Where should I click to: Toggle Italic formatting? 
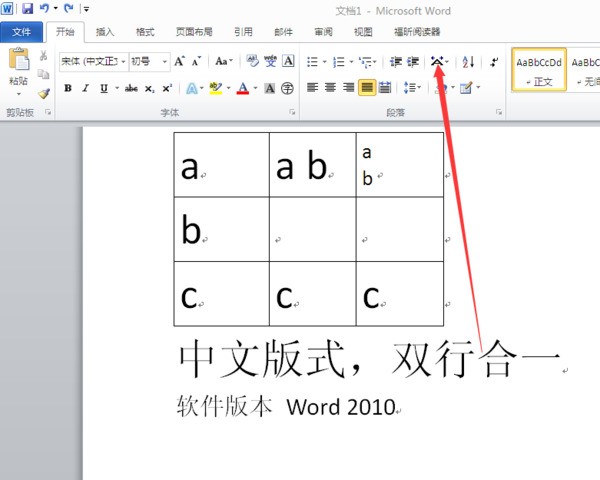click(86, 88)
